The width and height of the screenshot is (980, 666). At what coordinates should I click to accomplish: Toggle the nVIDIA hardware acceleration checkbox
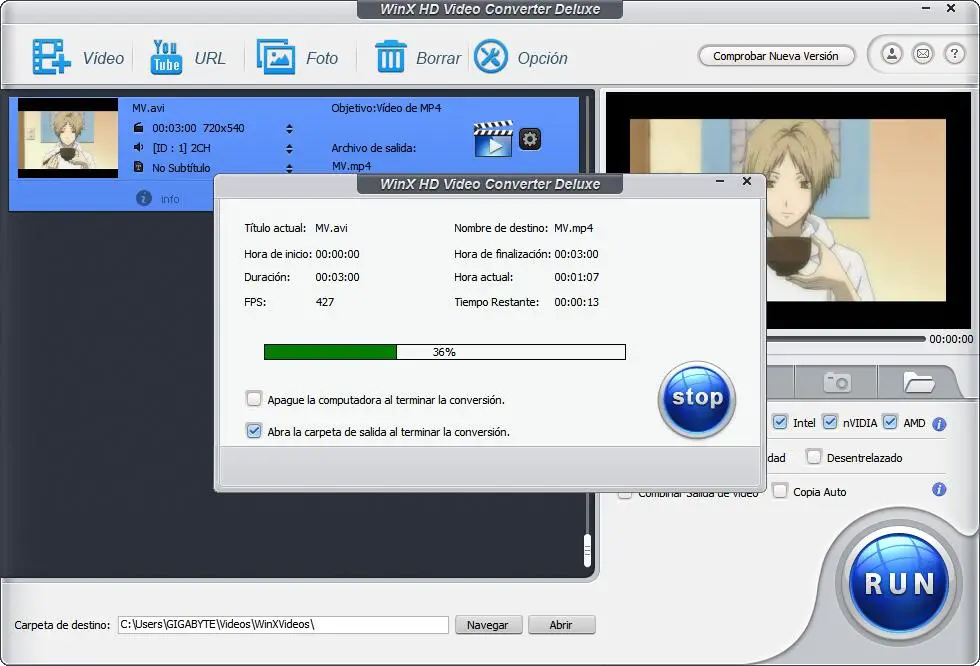pos(829,422)
